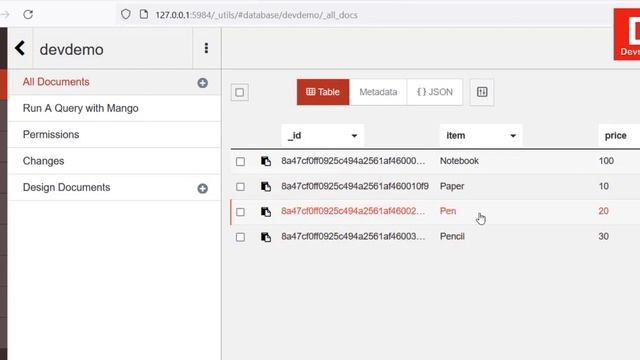Focus the browser address bar URL
Viewport: 640px width, 360px height.
coord(256,15)
